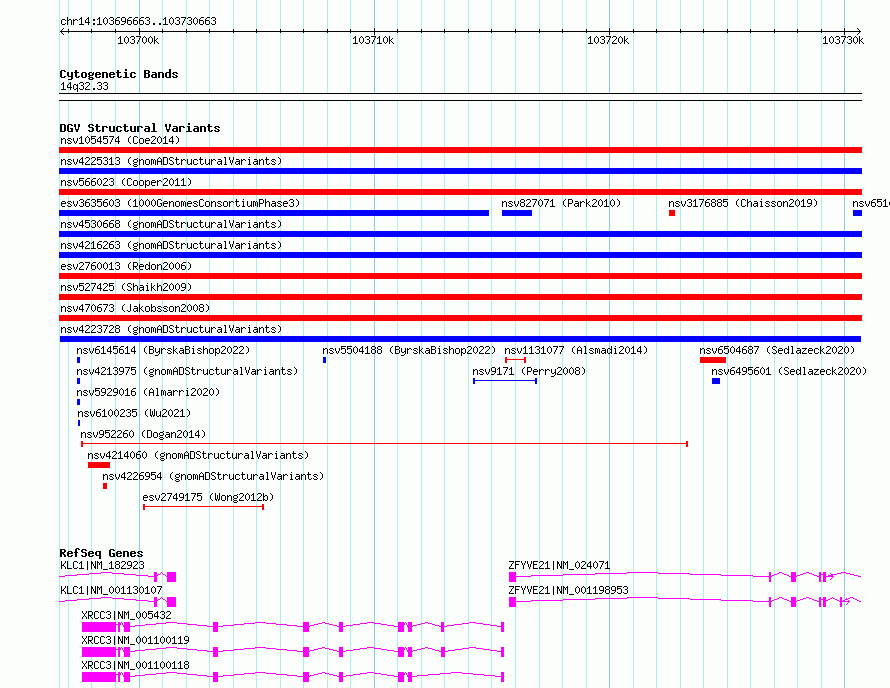
Task: Click the nsv1131077 (Alsmadi2014) label
Action: pyautogui.click(x=576, y=350)
